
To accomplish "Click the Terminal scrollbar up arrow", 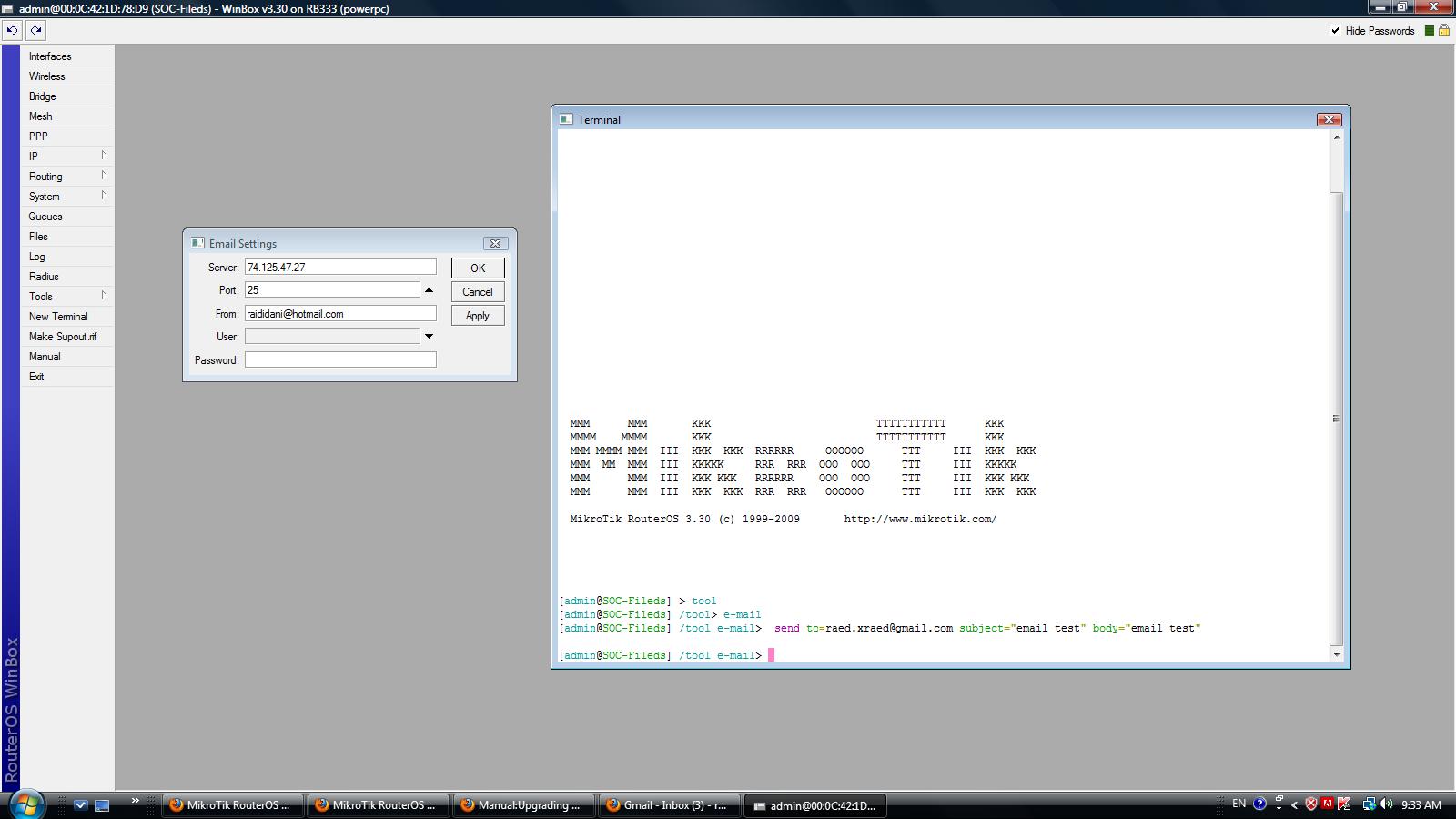I will pos(1337,137).
